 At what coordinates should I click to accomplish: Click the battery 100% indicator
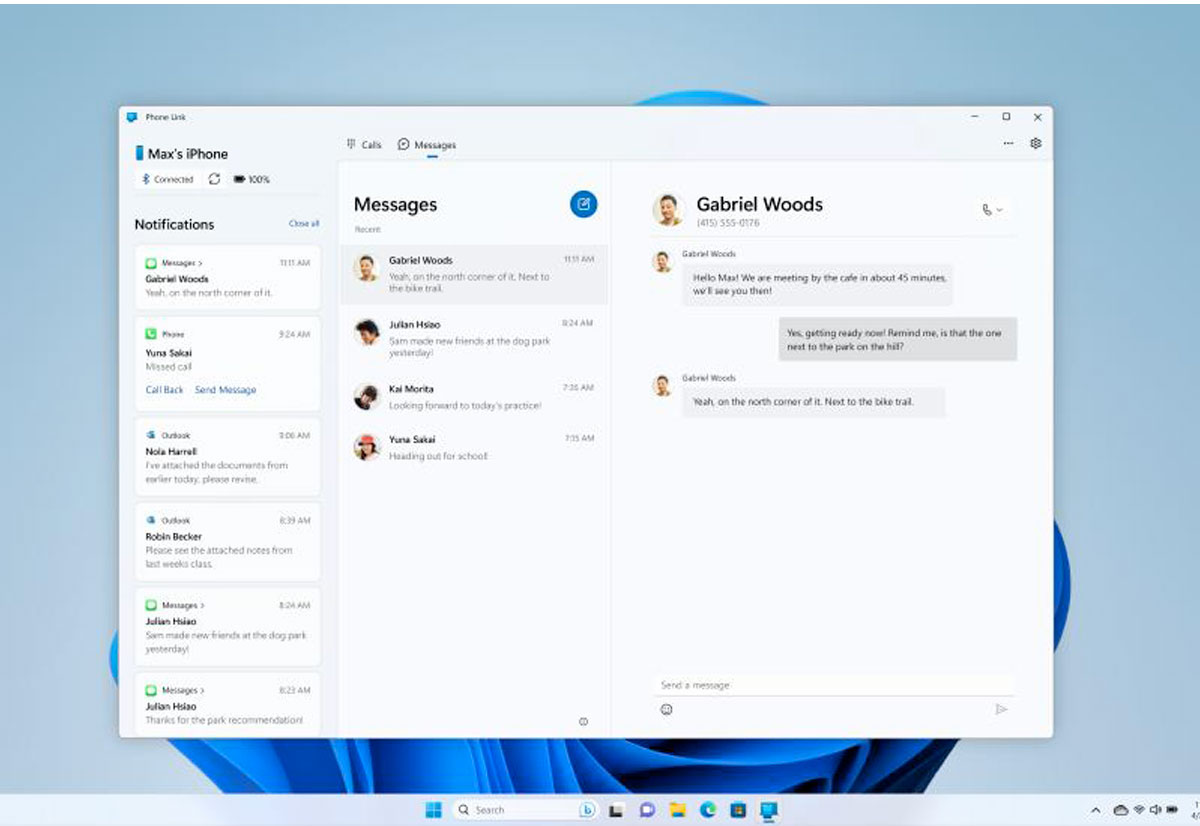tap(252, 179)
